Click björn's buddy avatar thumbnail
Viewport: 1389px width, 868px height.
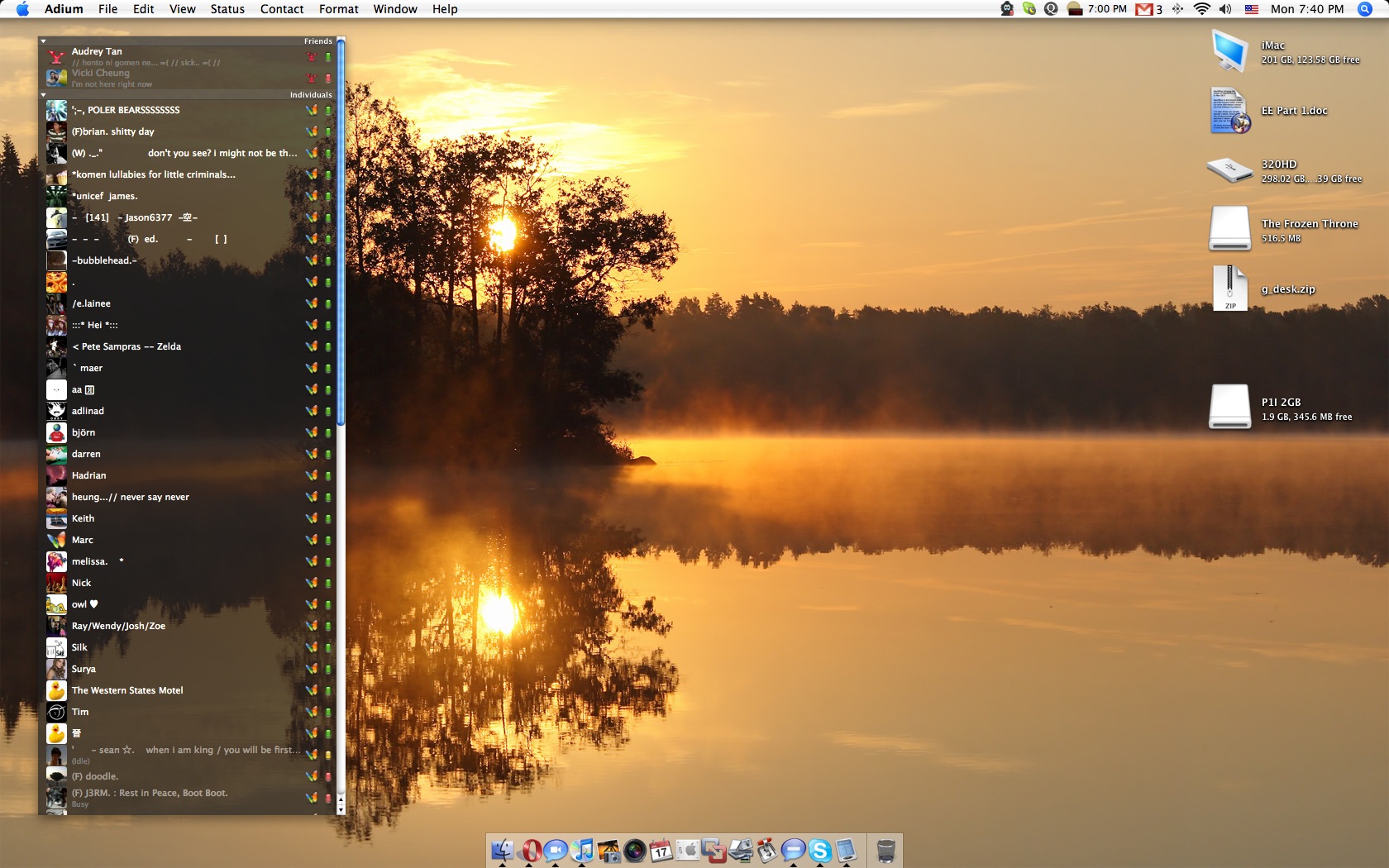(x=56, y=432)
